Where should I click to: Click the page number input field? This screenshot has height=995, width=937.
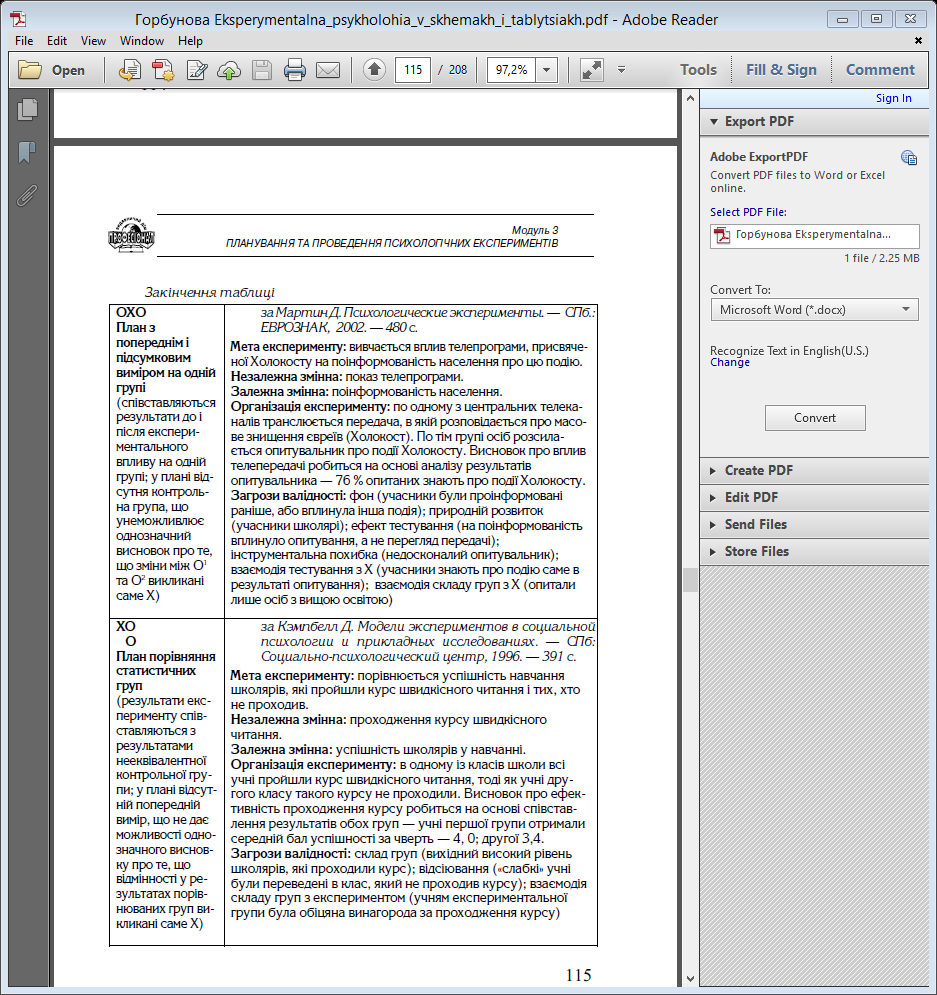point(412,70)
